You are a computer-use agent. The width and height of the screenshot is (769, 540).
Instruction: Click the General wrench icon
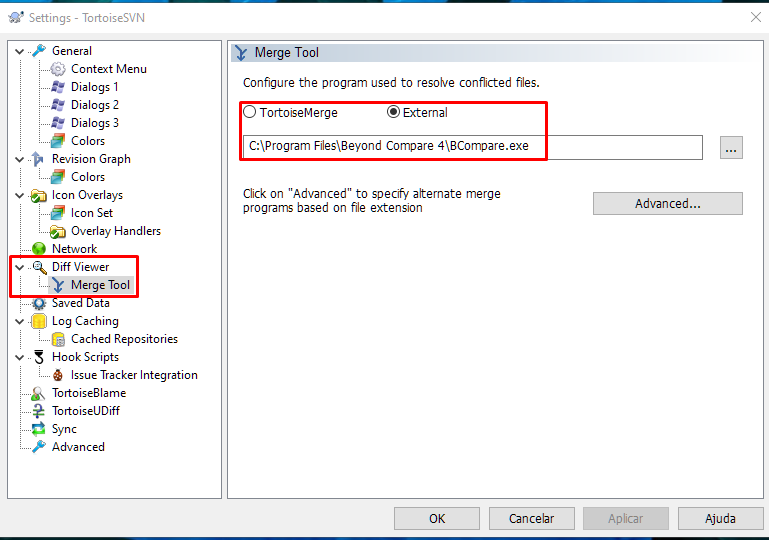click(x=39, y=51)
